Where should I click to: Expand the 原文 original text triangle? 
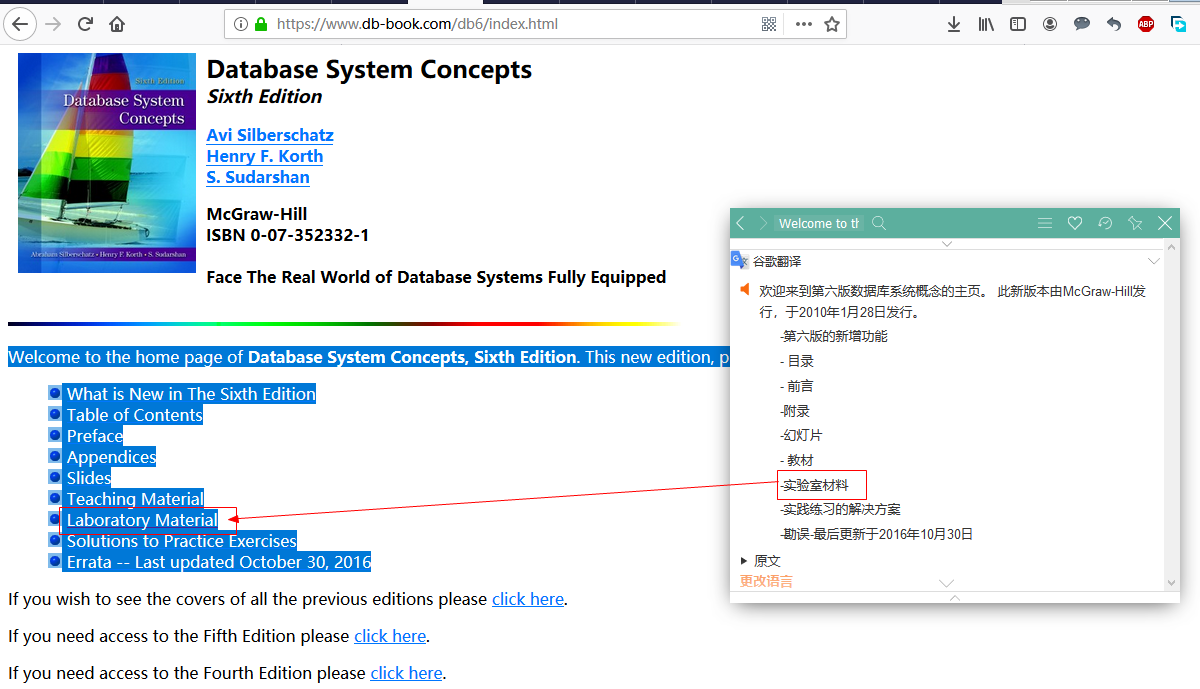[744, 561]
